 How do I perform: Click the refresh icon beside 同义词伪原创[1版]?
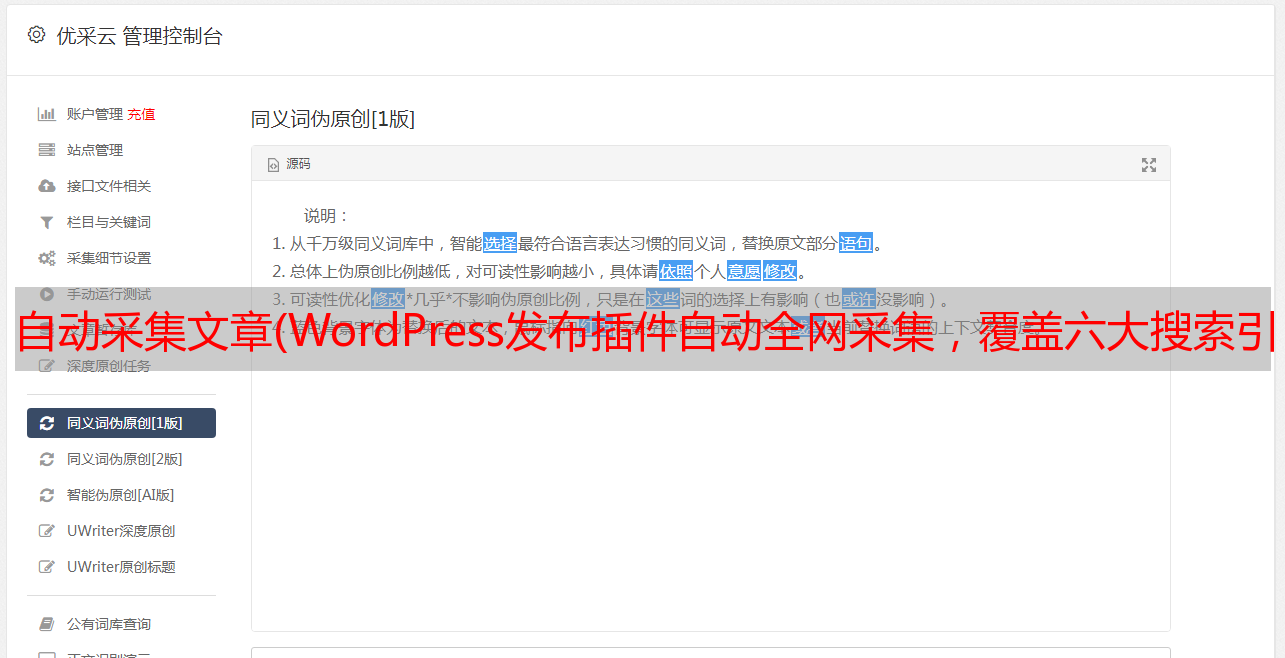click(x=46, y=423)
